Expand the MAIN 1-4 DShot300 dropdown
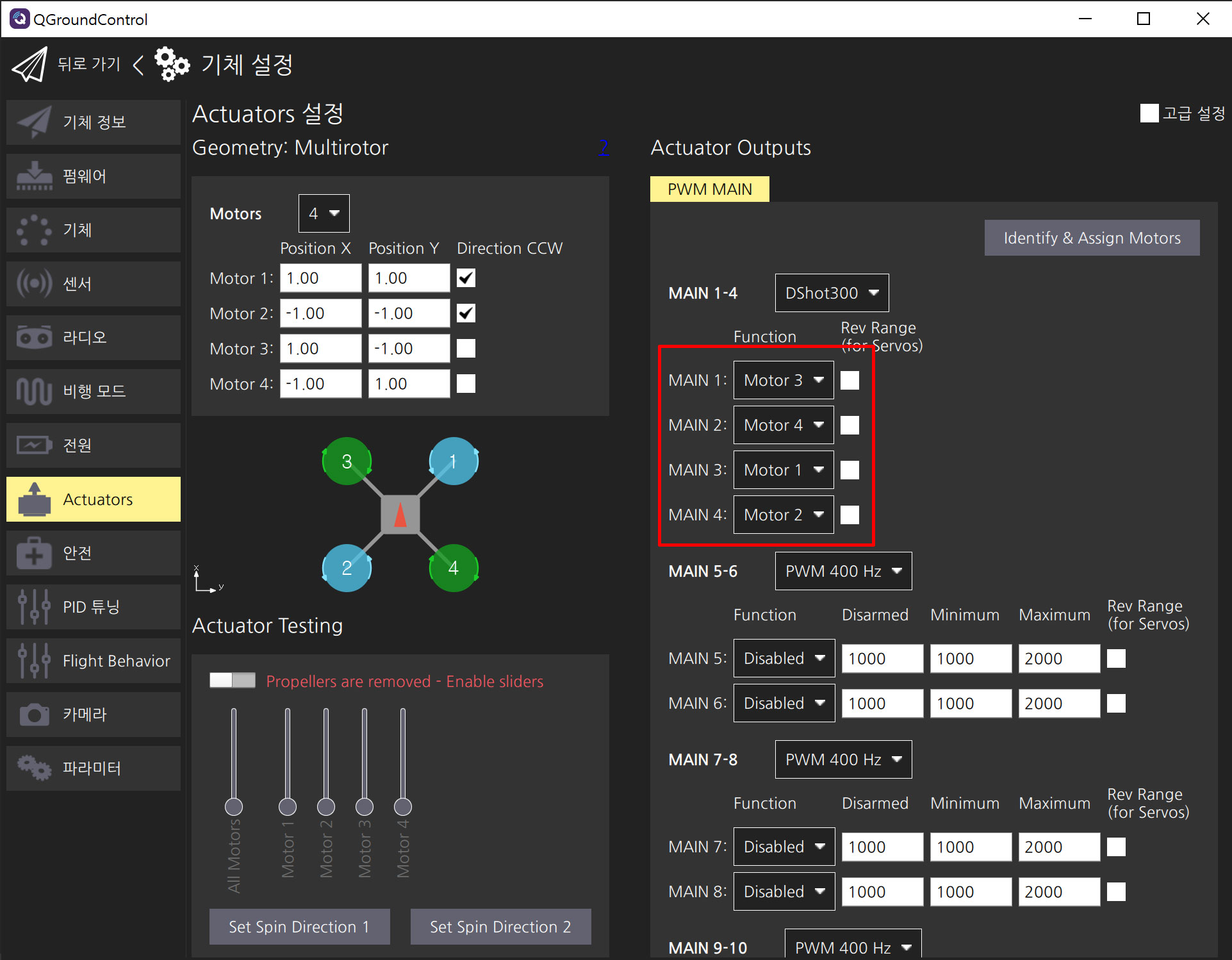 831,293
